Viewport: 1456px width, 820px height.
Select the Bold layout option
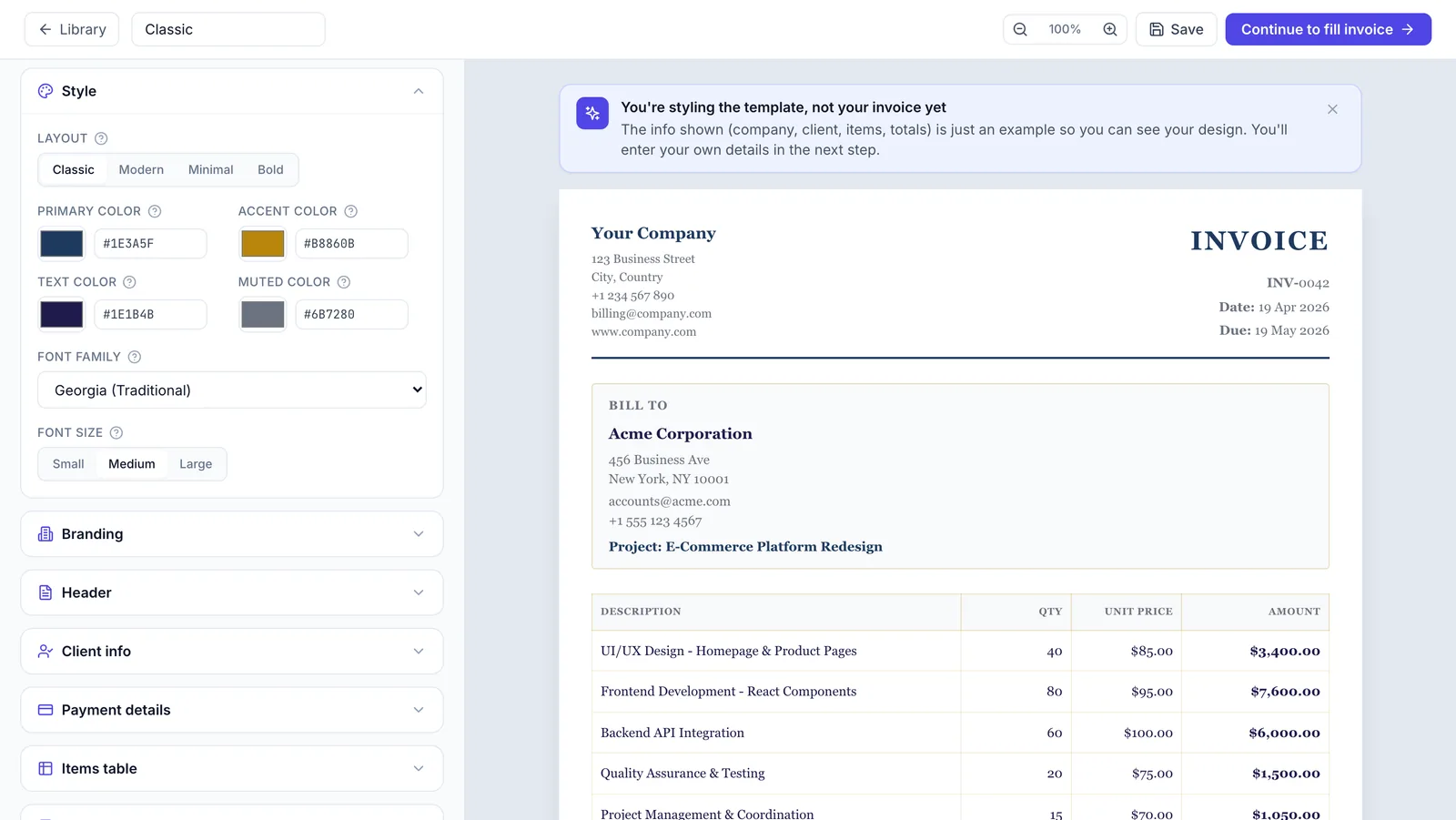click(270, 169)
